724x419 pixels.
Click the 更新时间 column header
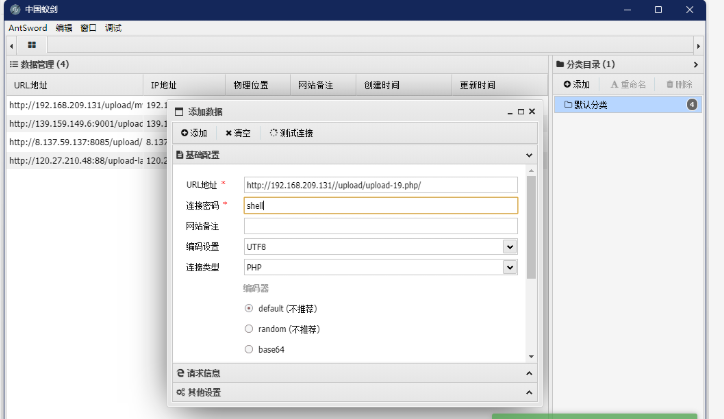coord(500,85)
